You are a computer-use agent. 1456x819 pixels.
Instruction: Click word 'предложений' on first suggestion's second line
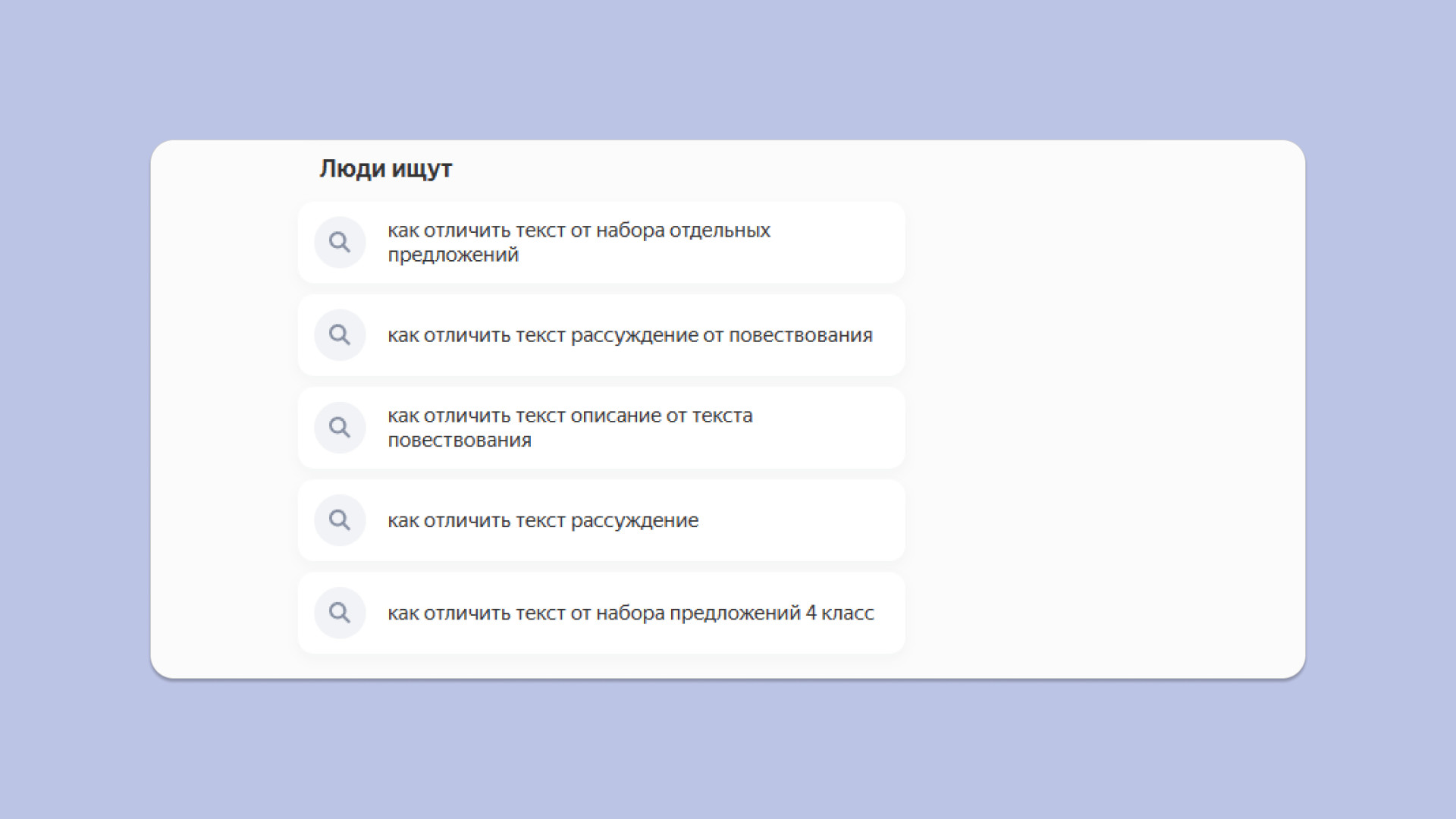click(453, 256)
